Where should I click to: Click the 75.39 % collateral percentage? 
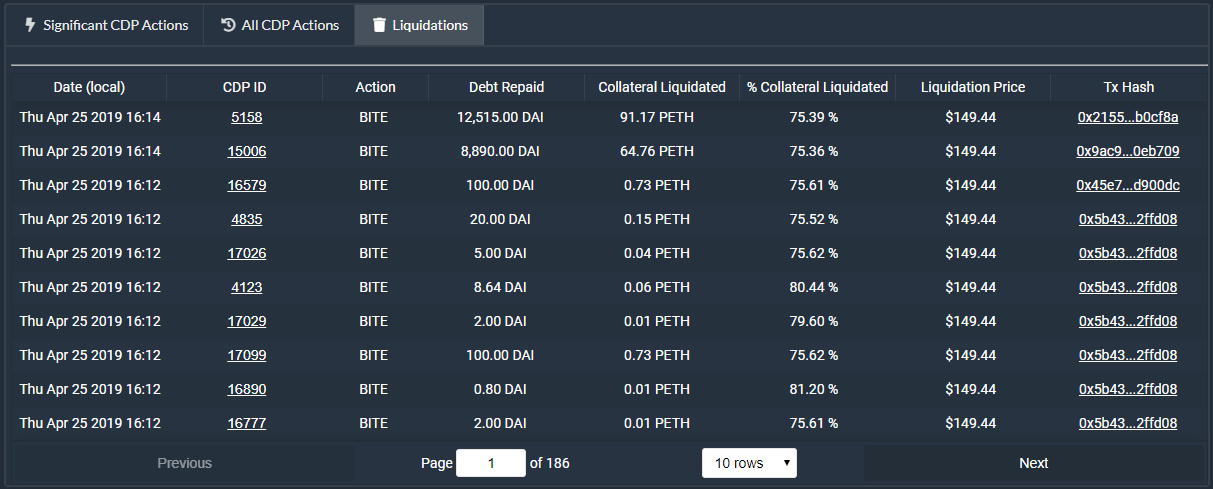point(814,117)
